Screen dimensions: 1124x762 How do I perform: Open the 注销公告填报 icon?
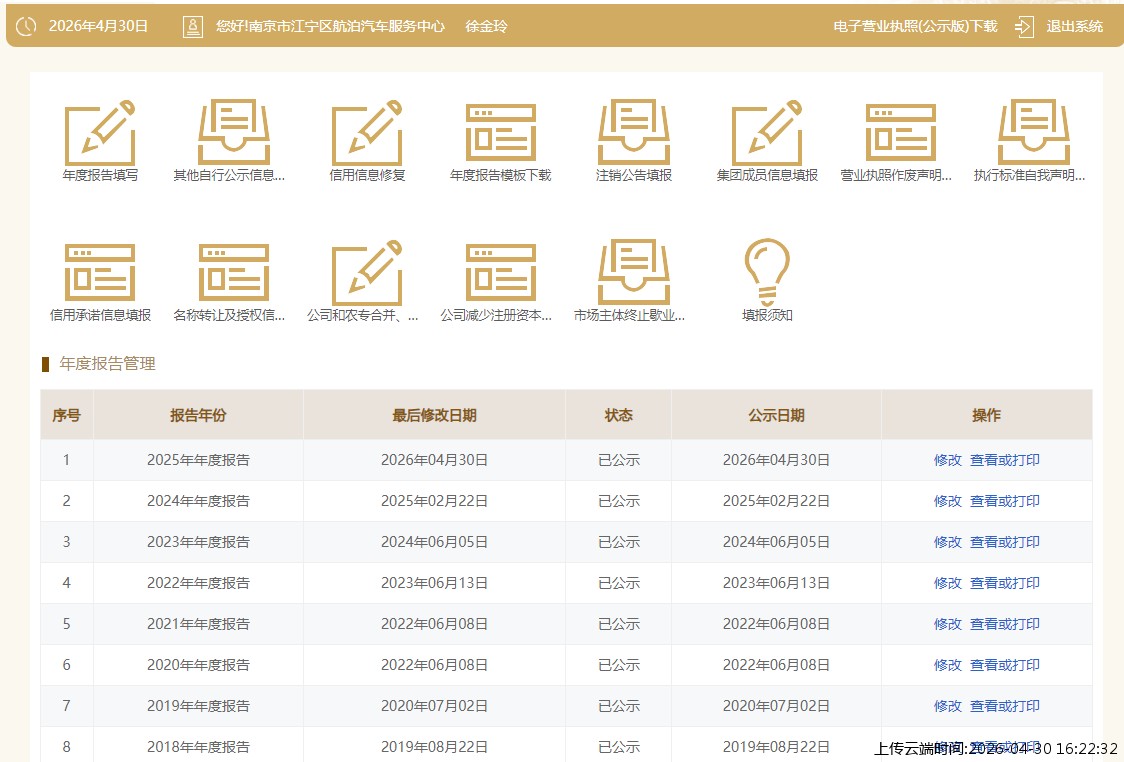[634, 133]
